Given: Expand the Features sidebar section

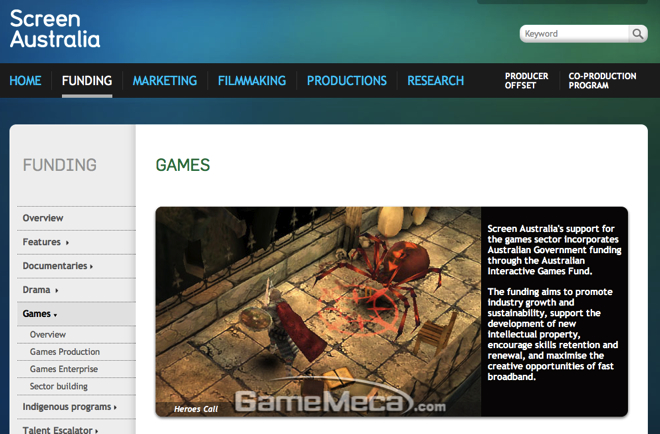Looking at the screenshot, I should point(46,242).
